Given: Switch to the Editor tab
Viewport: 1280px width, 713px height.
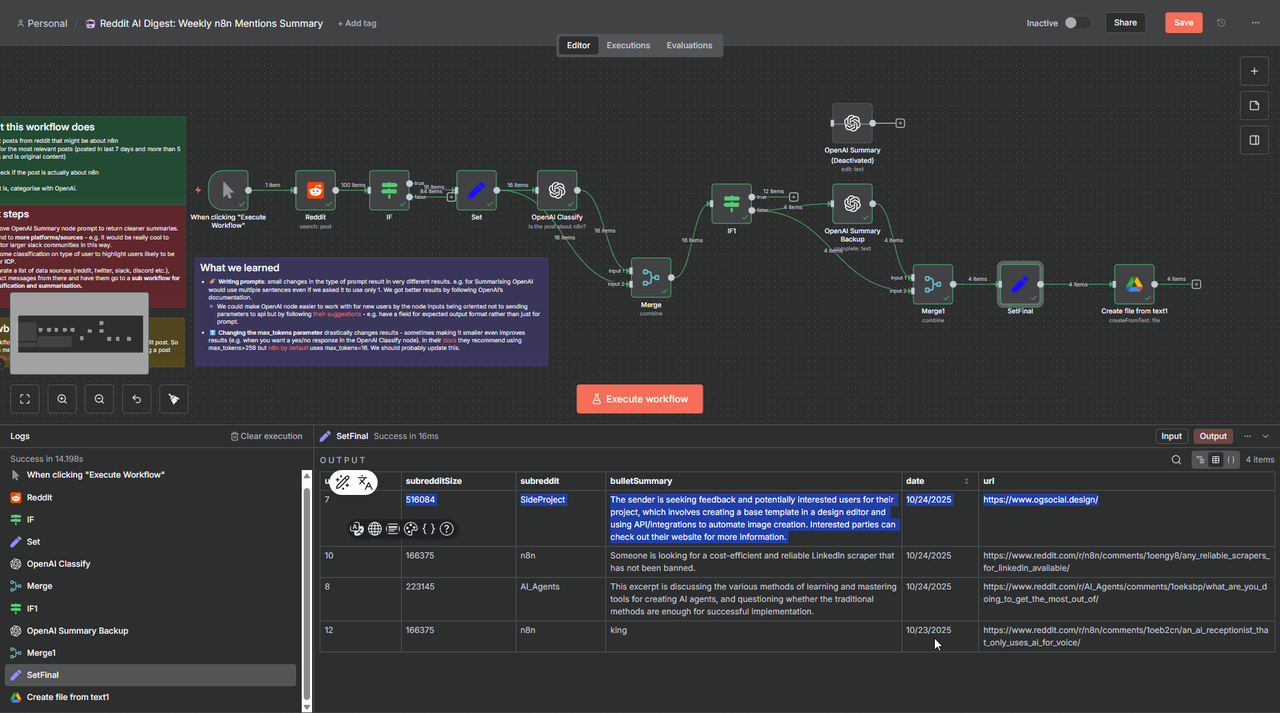Looking at the screenshot, I should pyautogui.click(x=578, y=45).
